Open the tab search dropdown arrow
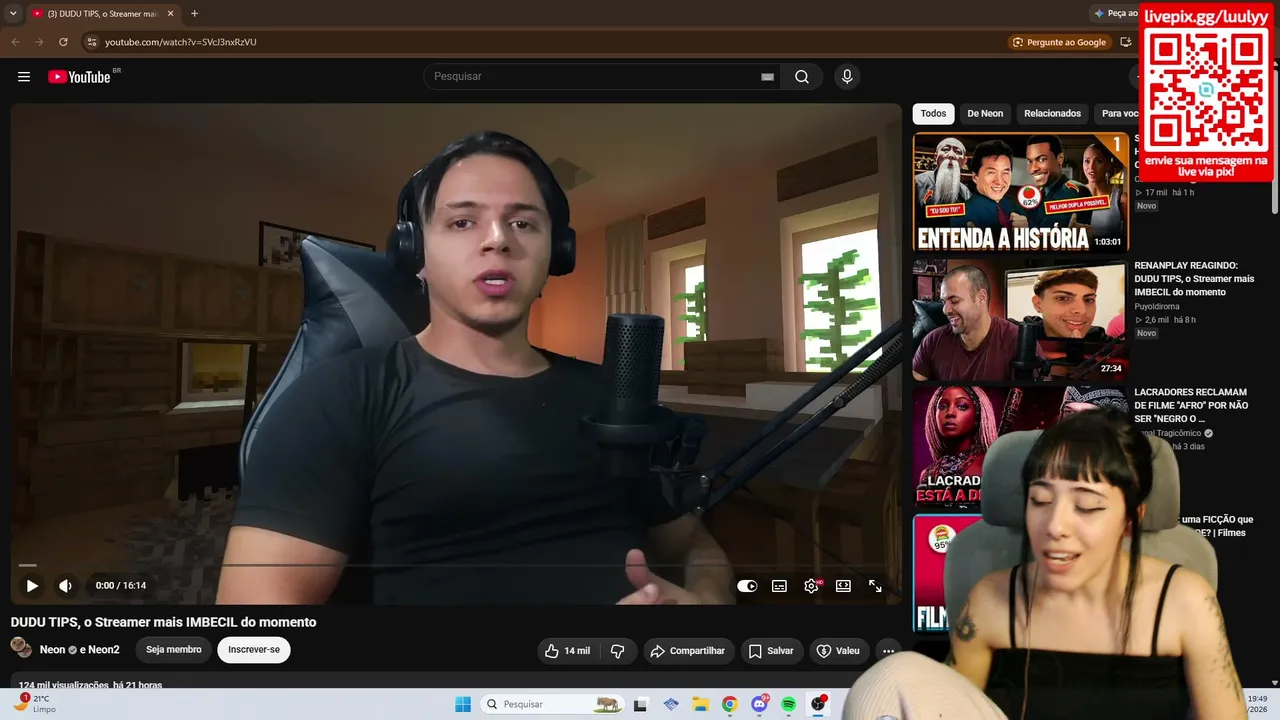This screenshot has height=720, width=1280. (13, 14)
